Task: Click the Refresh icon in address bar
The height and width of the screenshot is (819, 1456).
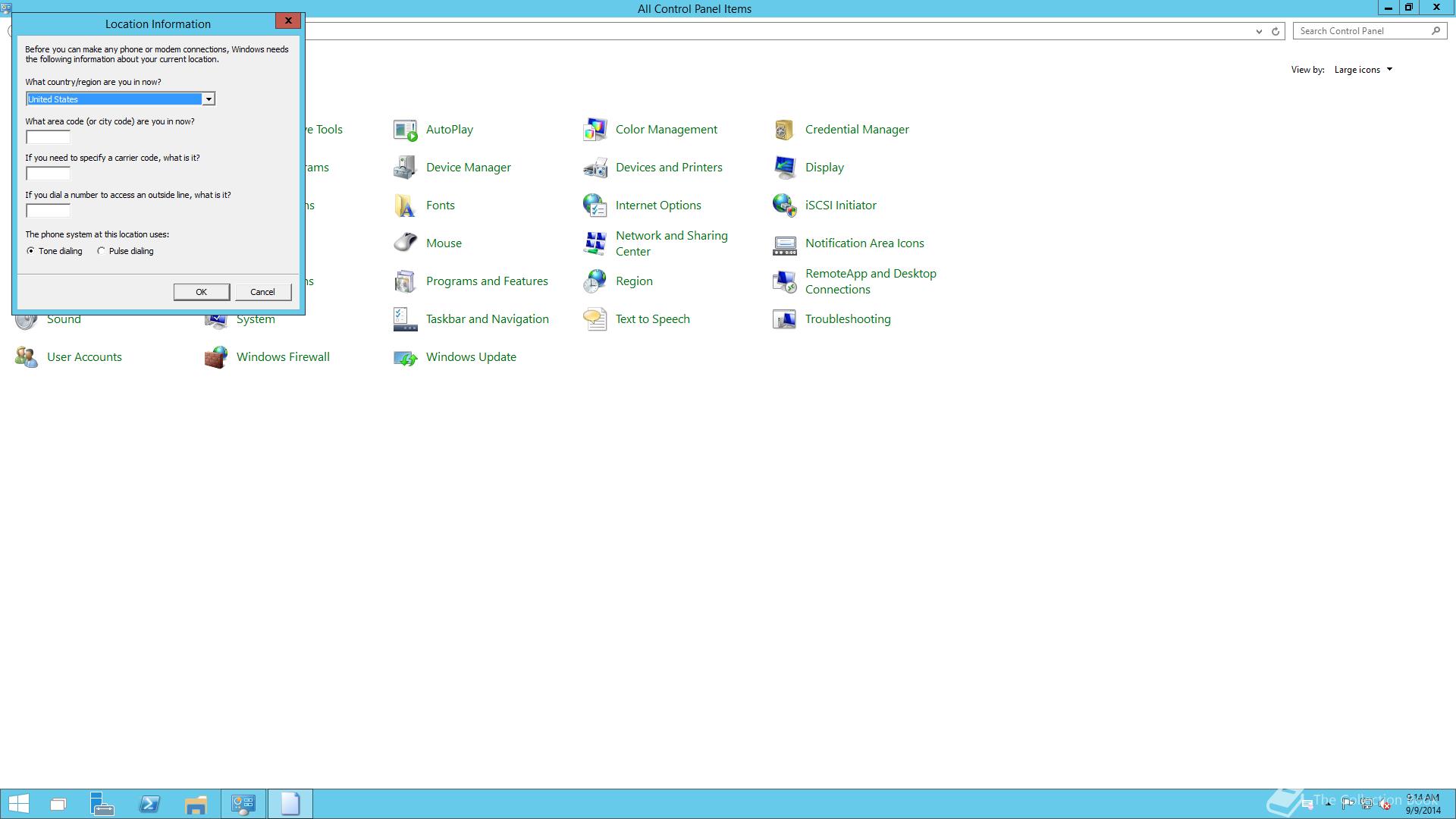Action: tap(1276, 31)
